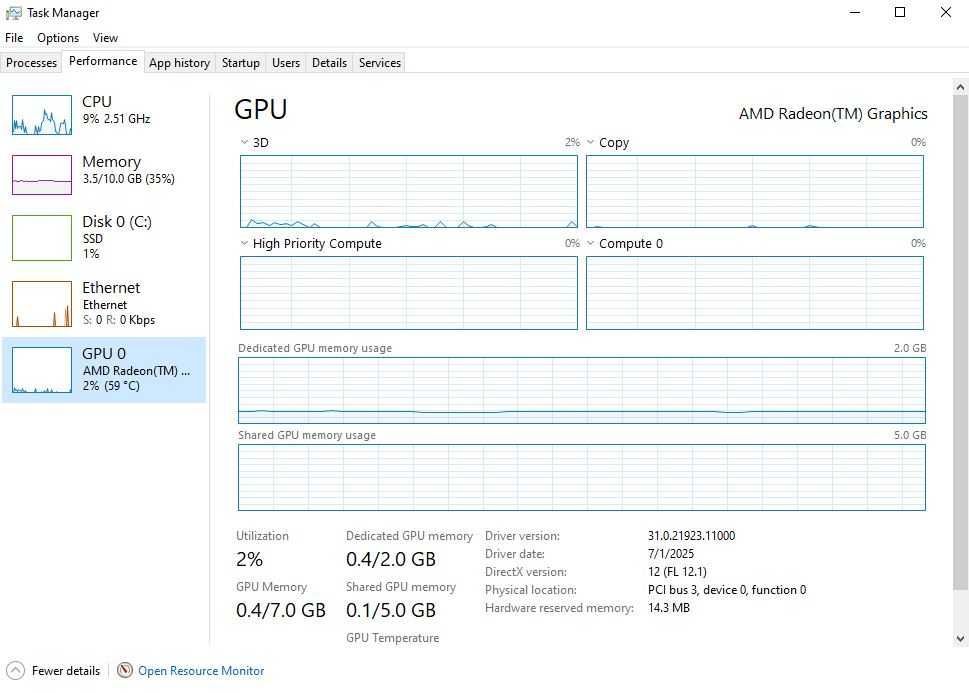Maximize the Task Manager window
This screenshot has width=969, height=693.
tap(900, 12)
